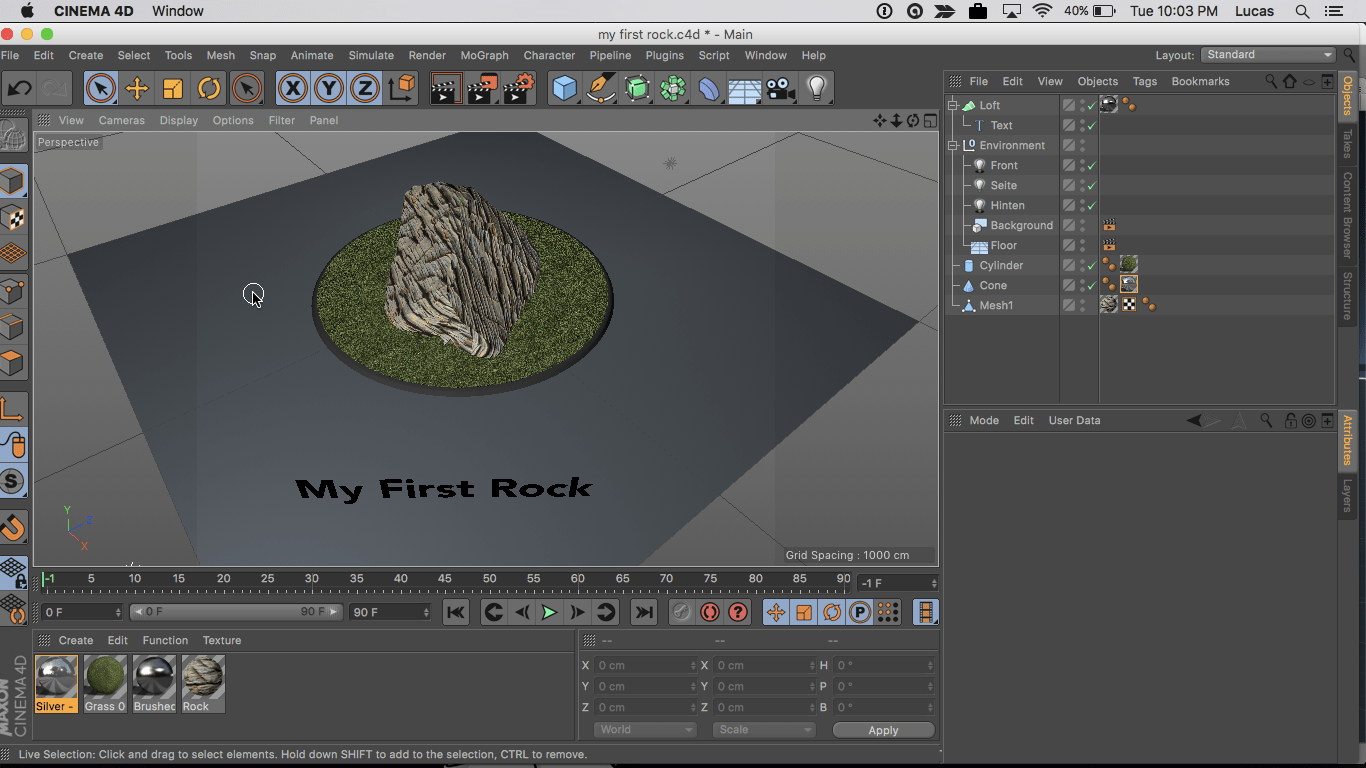Screen dimensions: 1366x768
Task: Click frame 45 on the timeline ruler
Action: point(444,579)
